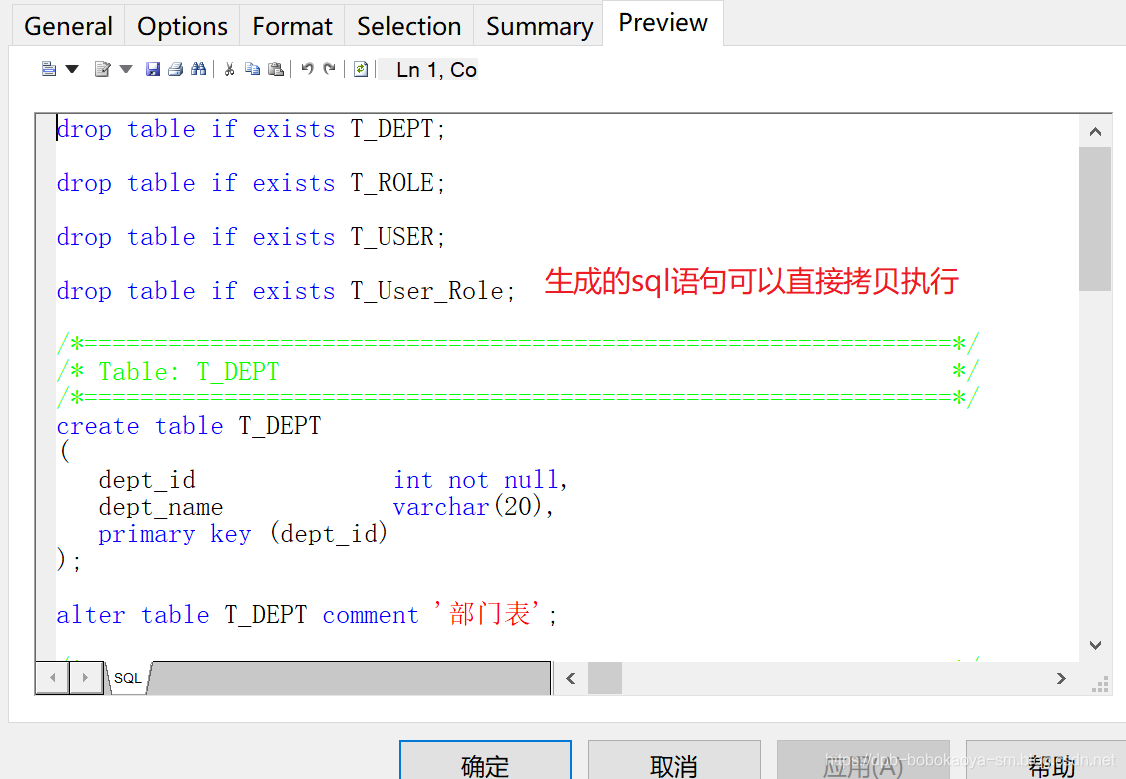Print the script using printer icon
This screenshot has width=1126, height=779.
(175, 69)
